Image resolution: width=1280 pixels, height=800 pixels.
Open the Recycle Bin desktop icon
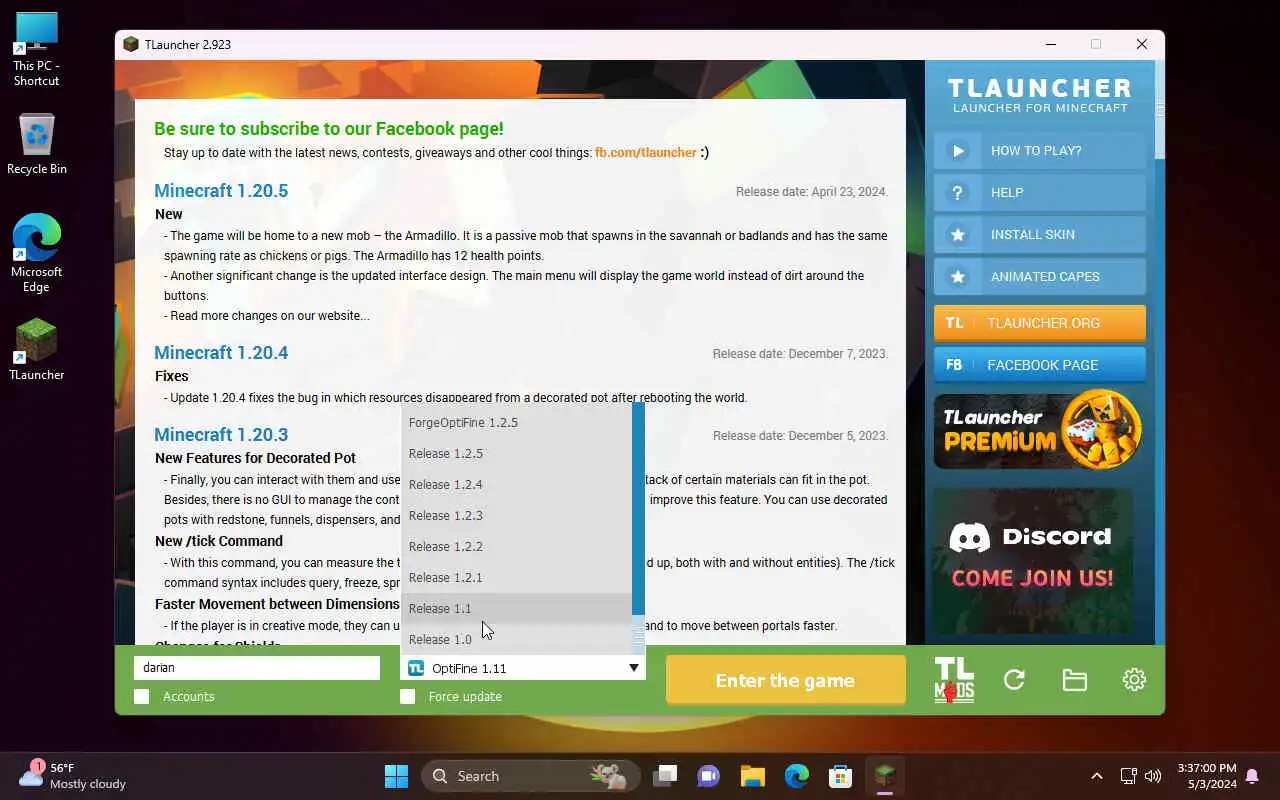[36, 145]
